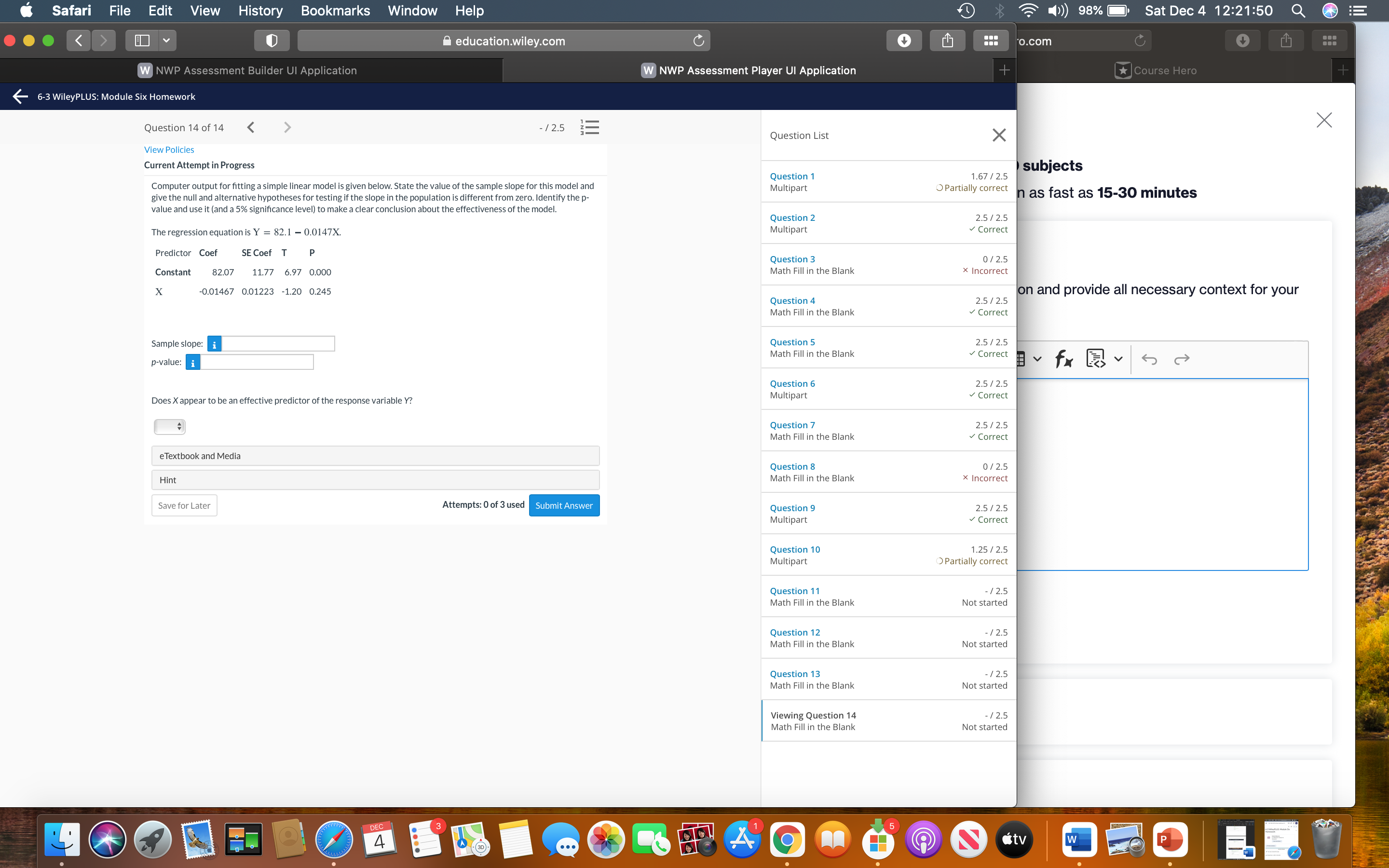
Task: Close the Question List panel
Action: (x=999, y=136)
